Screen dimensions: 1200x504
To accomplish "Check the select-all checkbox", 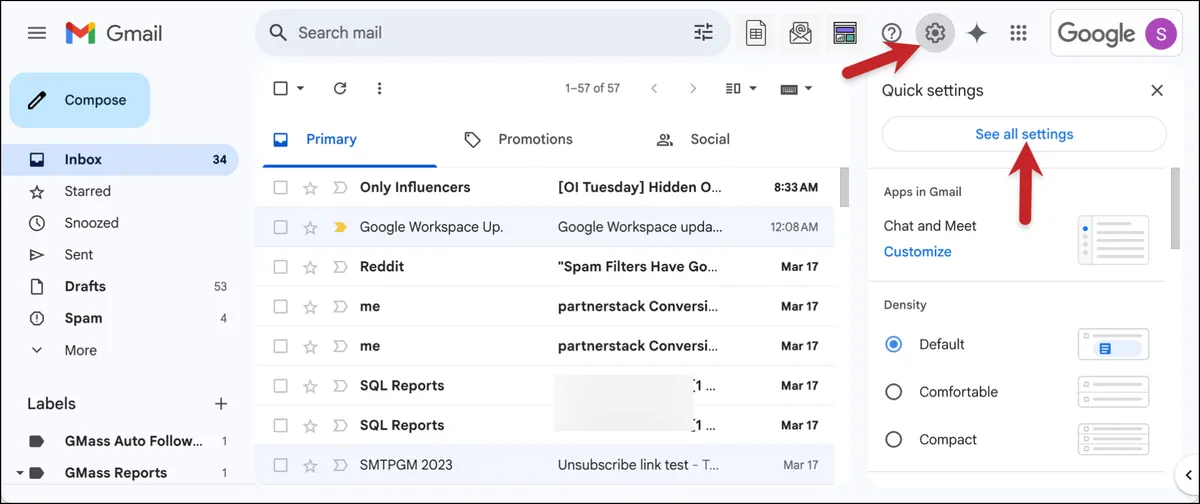I will click(281, 88).
